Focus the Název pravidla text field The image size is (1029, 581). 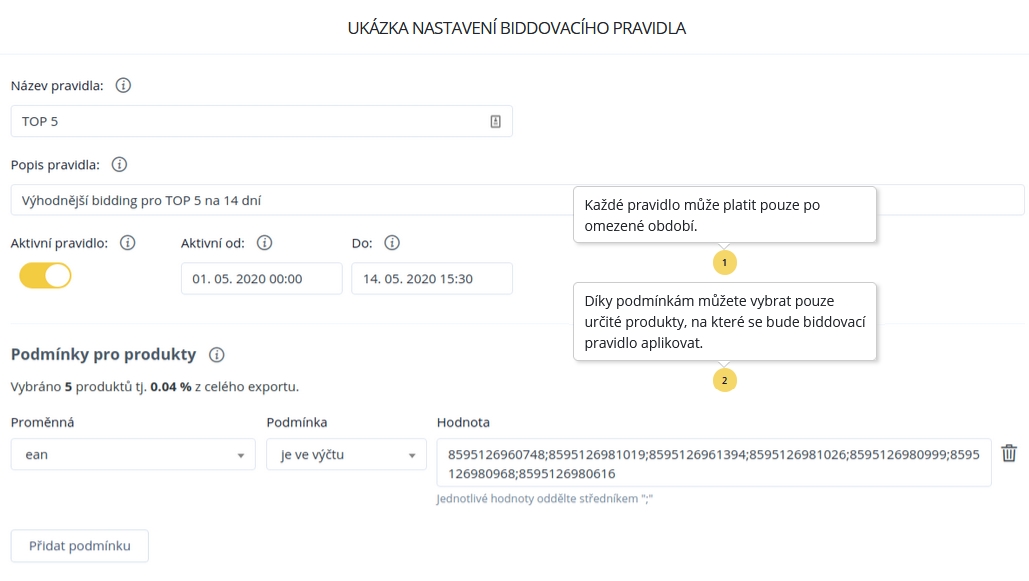coord(250,121)
